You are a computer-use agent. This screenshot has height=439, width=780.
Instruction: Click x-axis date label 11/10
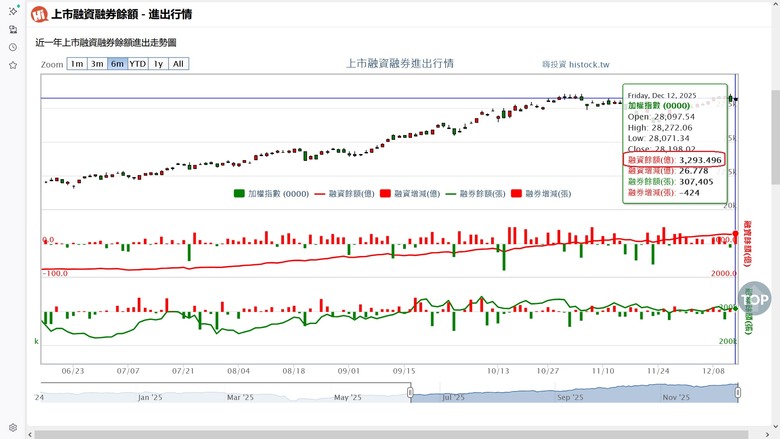tap(603, 371)
